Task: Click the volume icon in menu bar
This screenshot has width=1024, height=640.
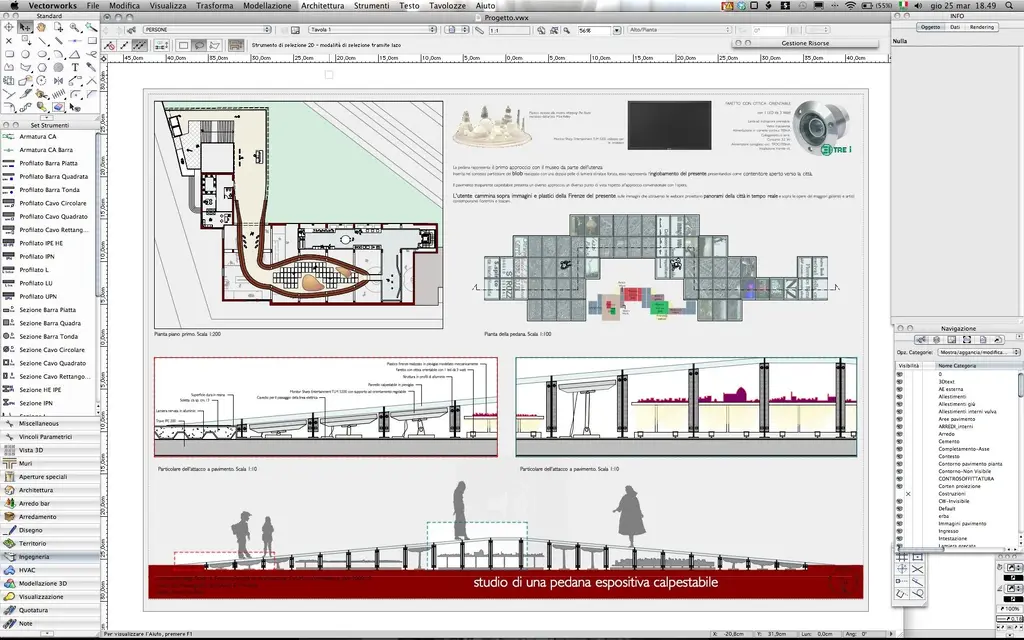Action: (x=919, y=5)
